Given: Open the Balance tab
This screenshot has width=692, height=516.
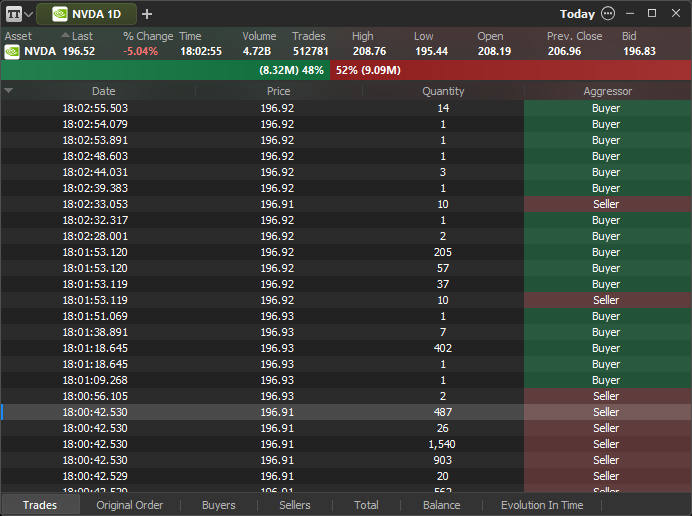Looking at the screenshot, I should [441, 505].
